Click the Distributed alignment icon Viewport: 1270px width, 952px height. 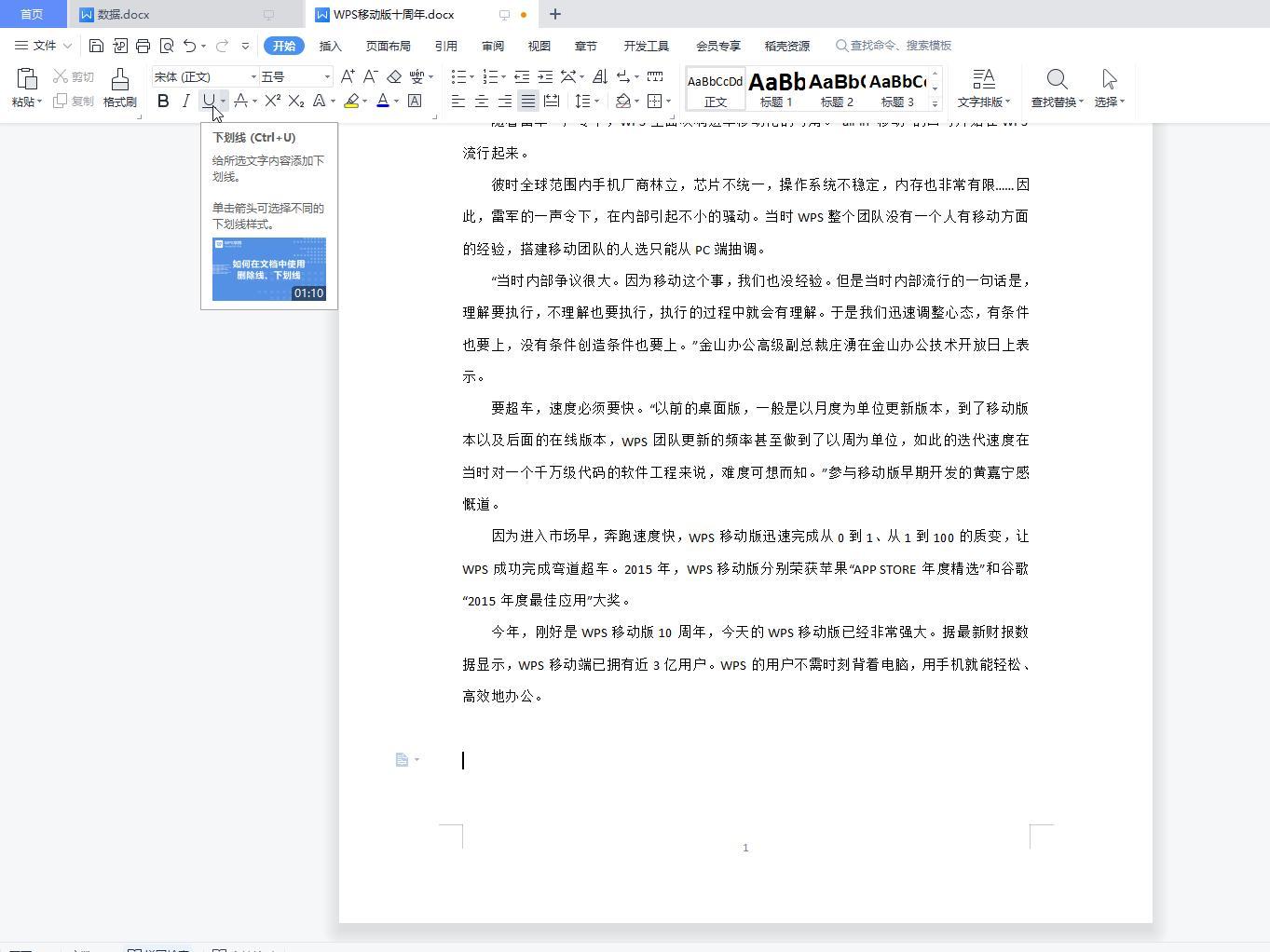tap(552, 101)
